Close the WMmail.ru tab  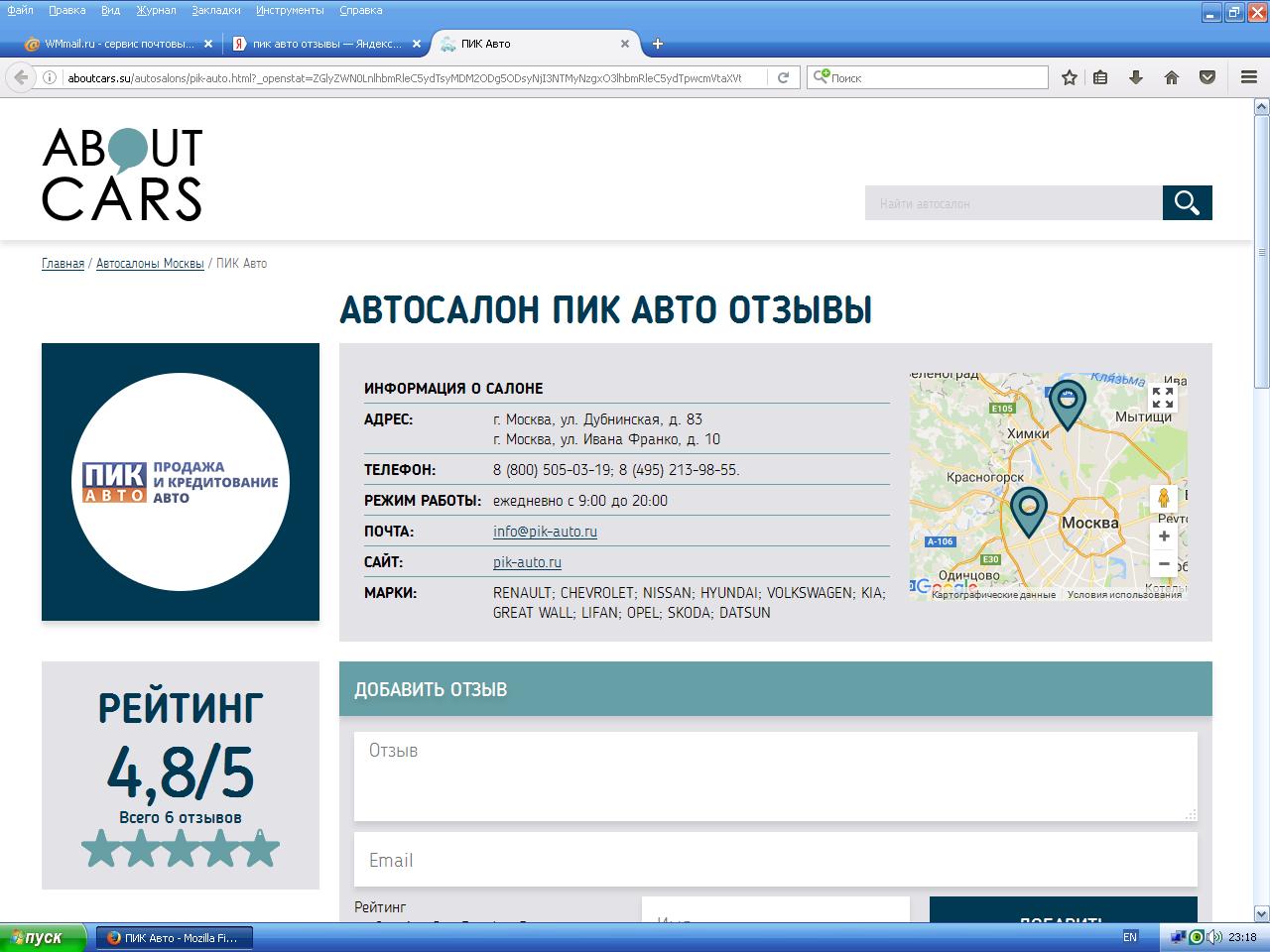(x=208, y=44)
